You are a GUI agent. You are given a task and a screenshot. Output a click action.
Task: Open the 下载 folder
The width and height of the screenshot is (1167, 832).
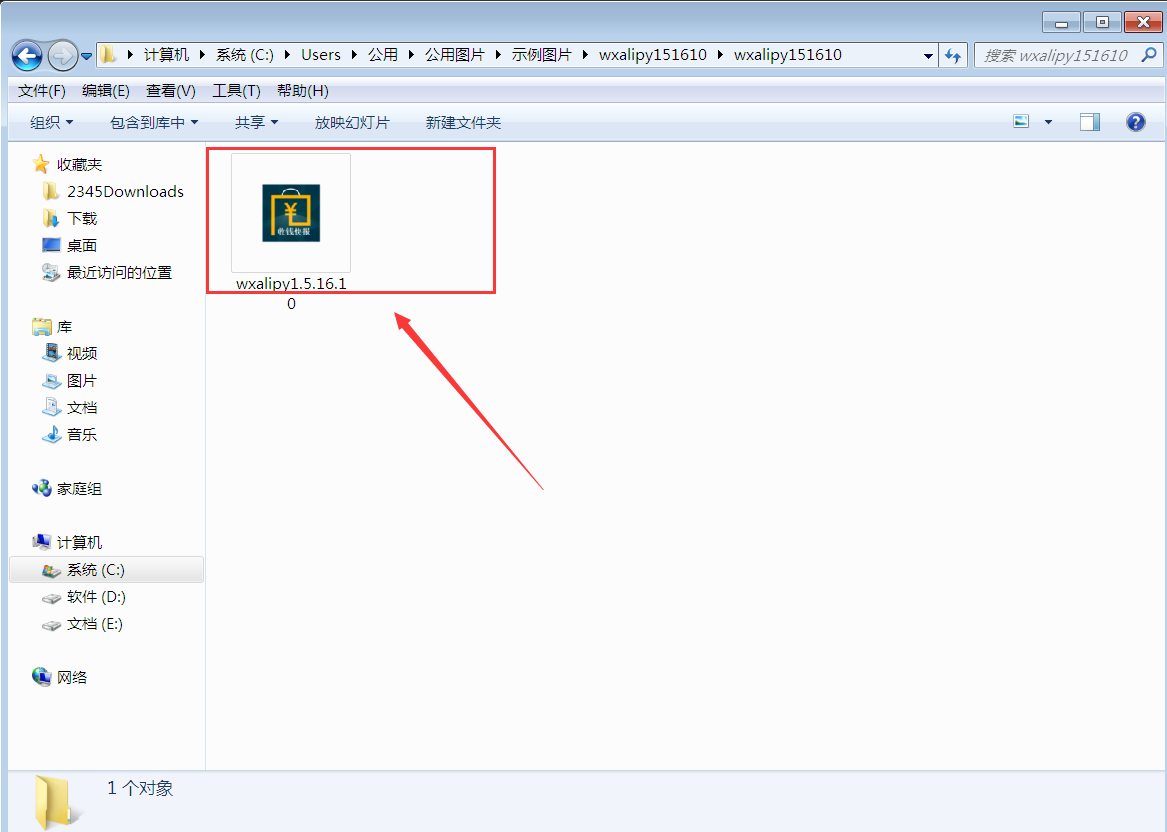82,218
